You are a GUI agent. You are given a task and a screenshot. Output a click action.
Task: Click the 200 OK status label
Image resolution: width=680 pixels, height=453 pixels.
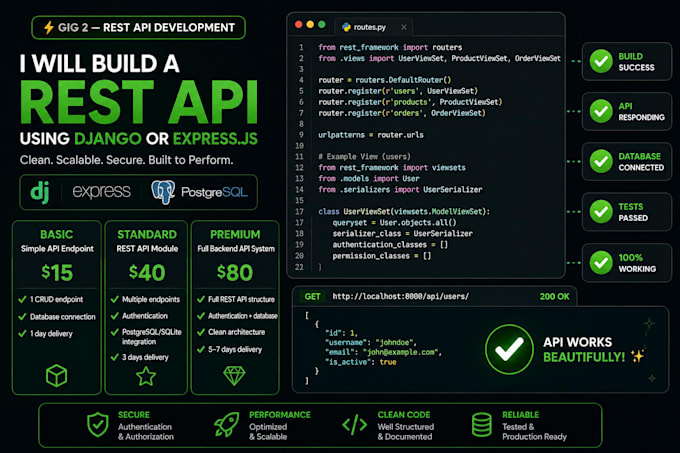[x=554, y=297]
